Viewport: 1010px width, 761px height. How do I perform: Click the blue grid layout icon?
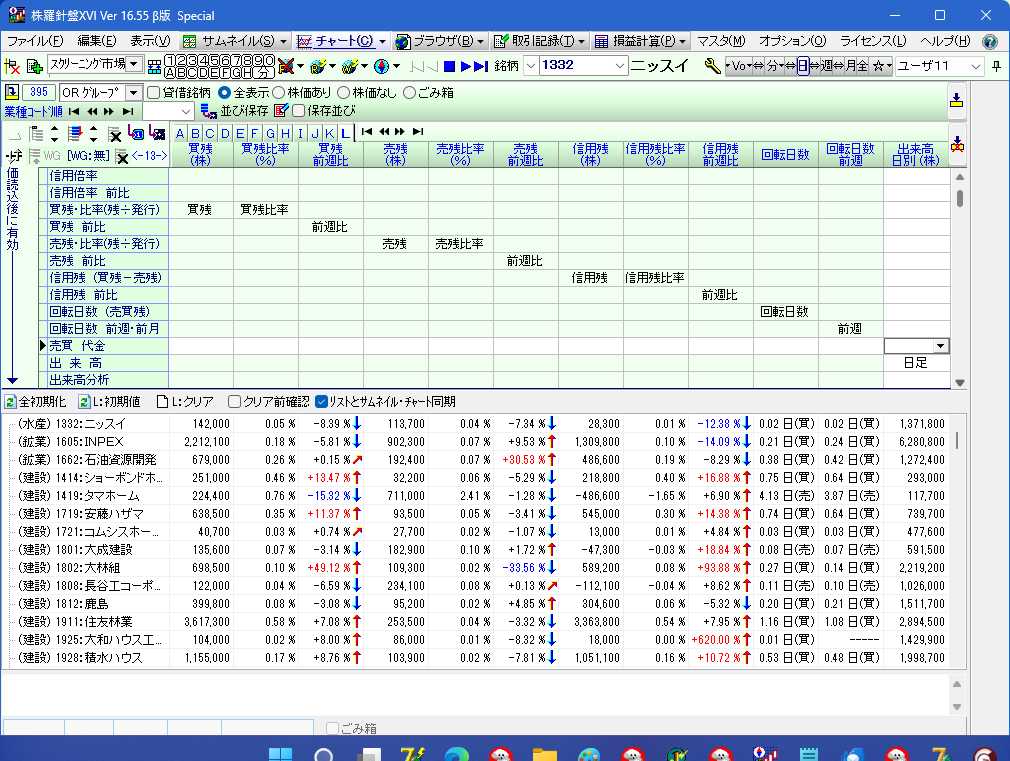tap(155, 66)
